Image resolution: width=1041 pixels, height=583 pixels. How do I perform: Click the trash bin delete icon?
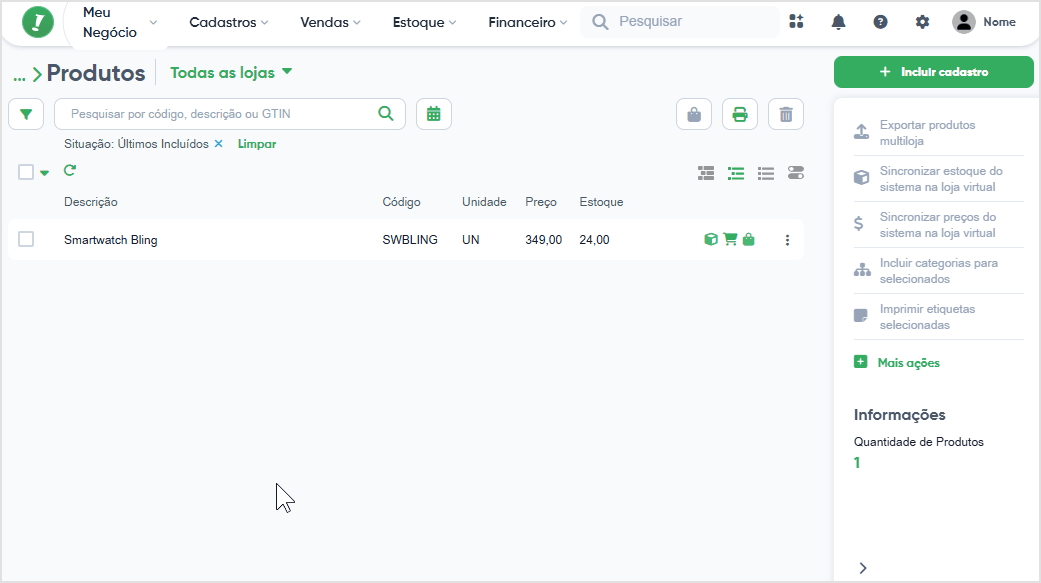[x=786, y=114]
